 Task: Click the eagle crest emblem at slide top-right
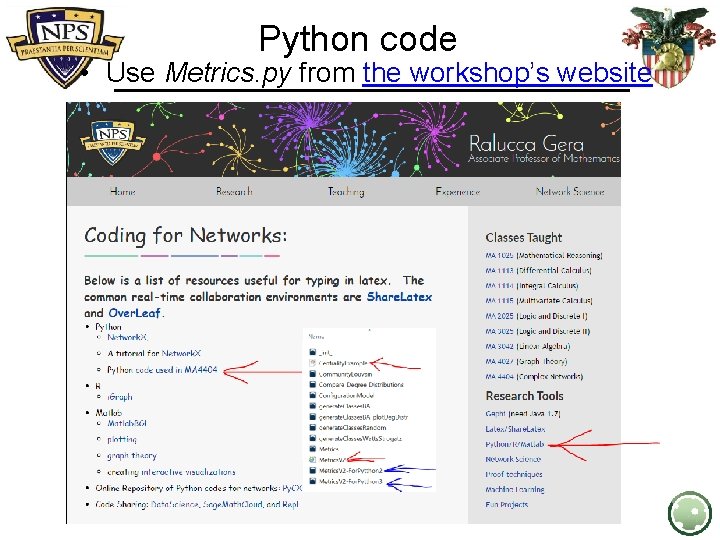[668, 46]
